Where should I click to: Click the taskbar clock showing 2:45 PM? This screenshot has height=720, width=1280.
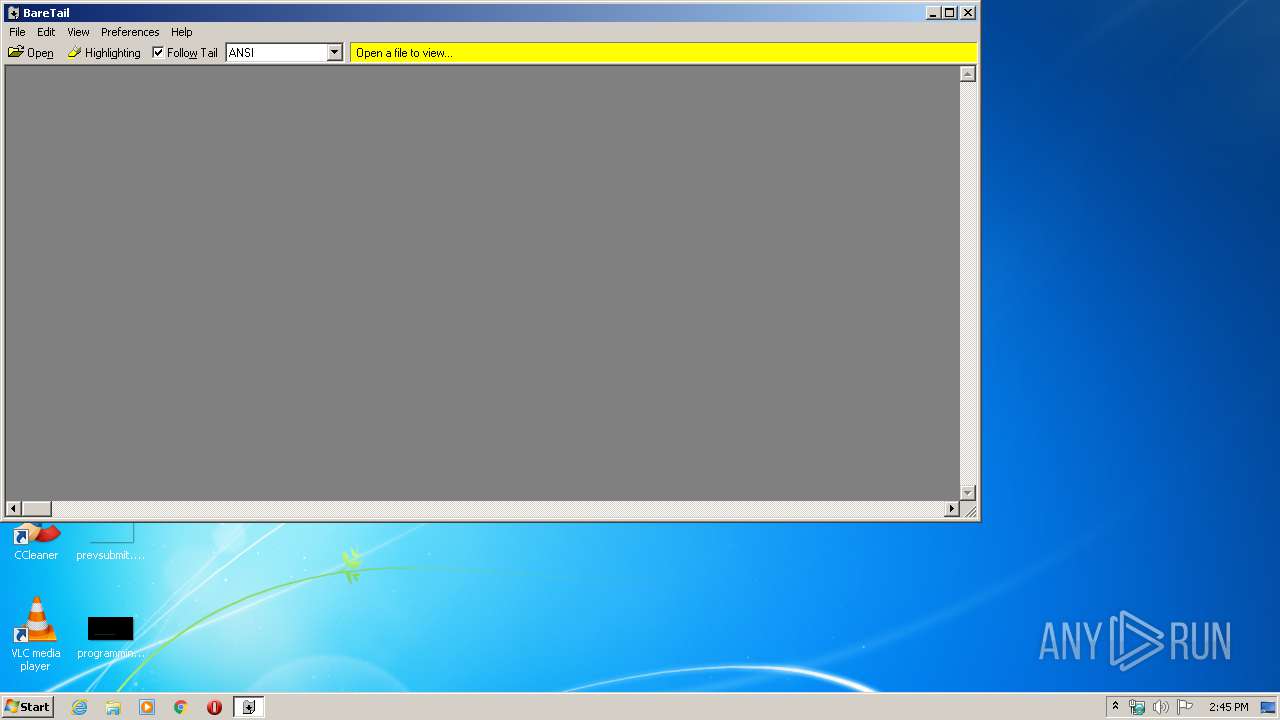[1228, 707]
